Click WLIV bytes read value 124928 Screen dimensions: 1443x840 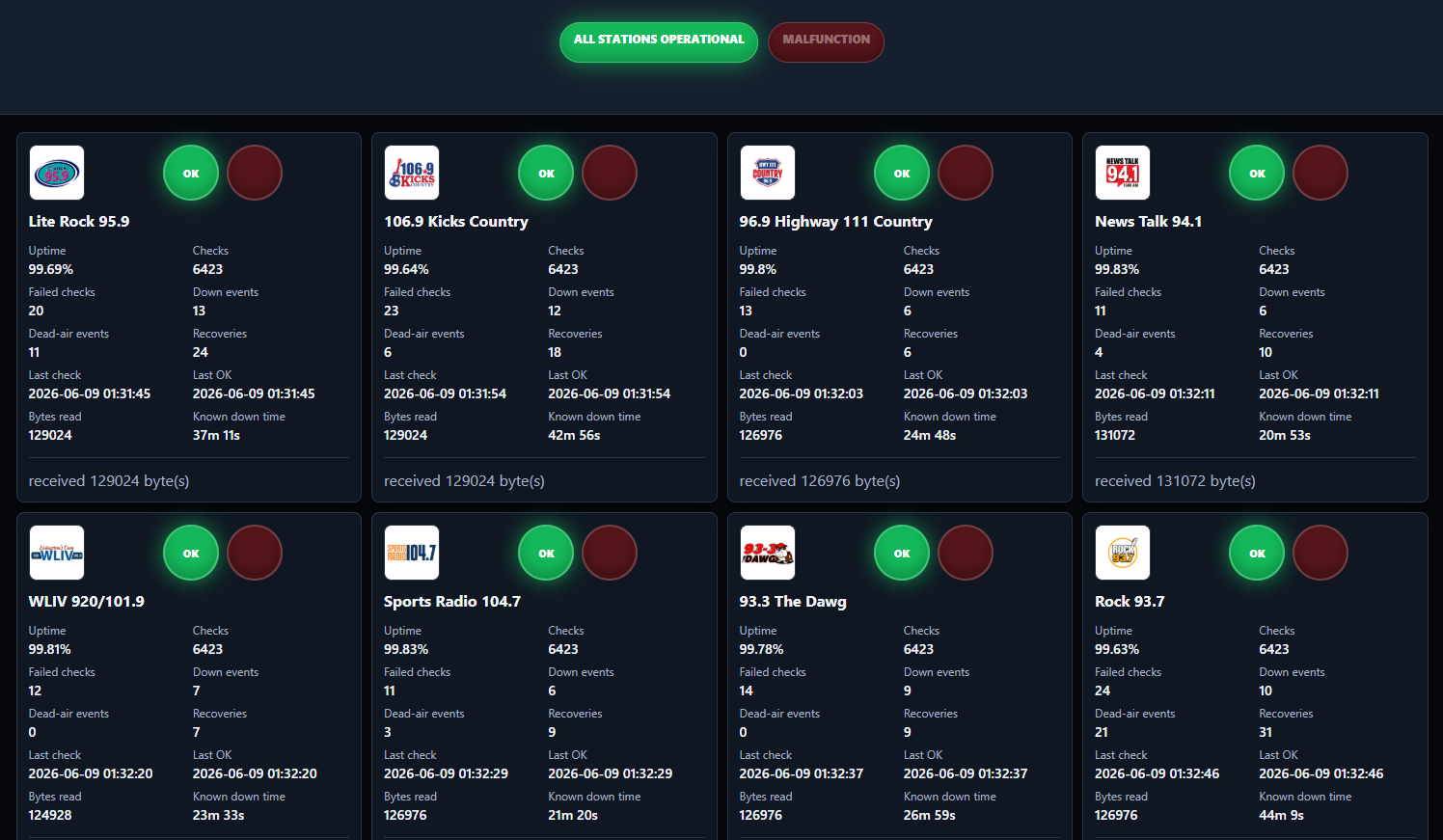click(x=50, y=815)
